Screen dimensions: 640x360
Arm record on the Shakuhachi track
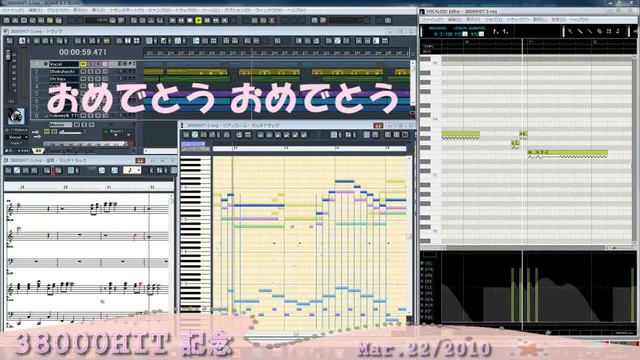pos(98,71)
